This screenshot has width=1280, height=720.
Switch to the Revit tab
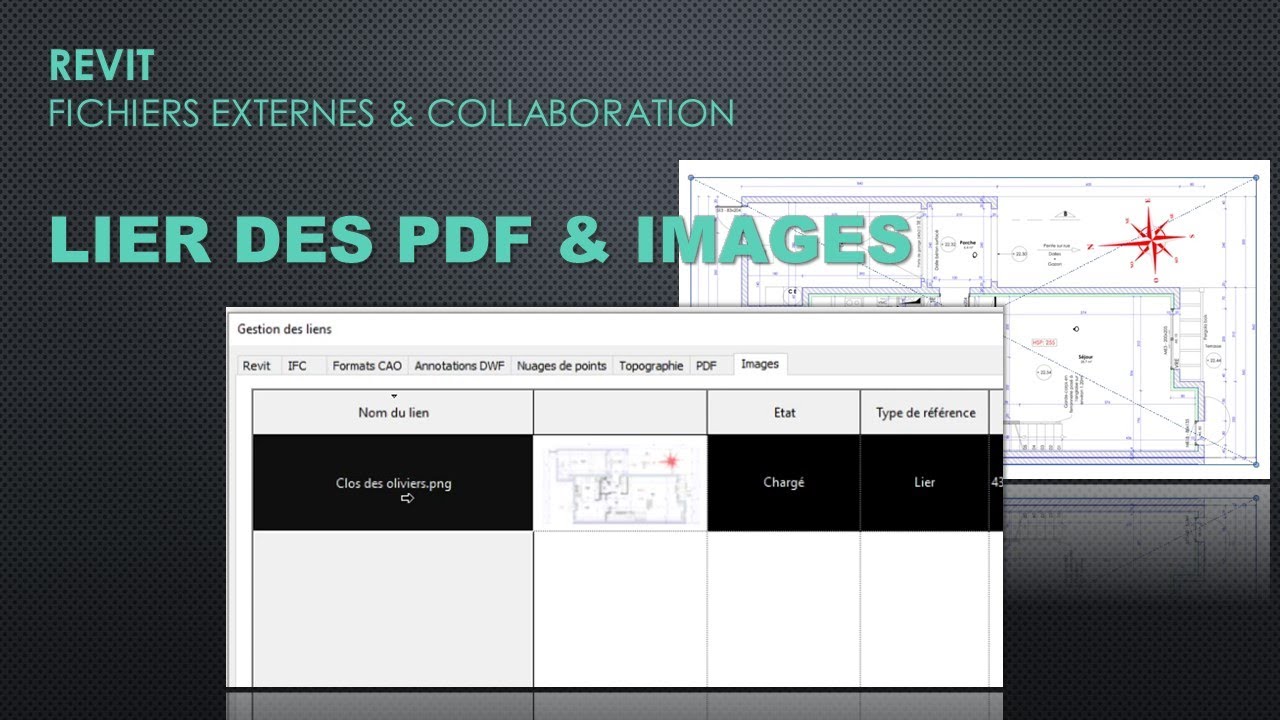tap(257, 366)
